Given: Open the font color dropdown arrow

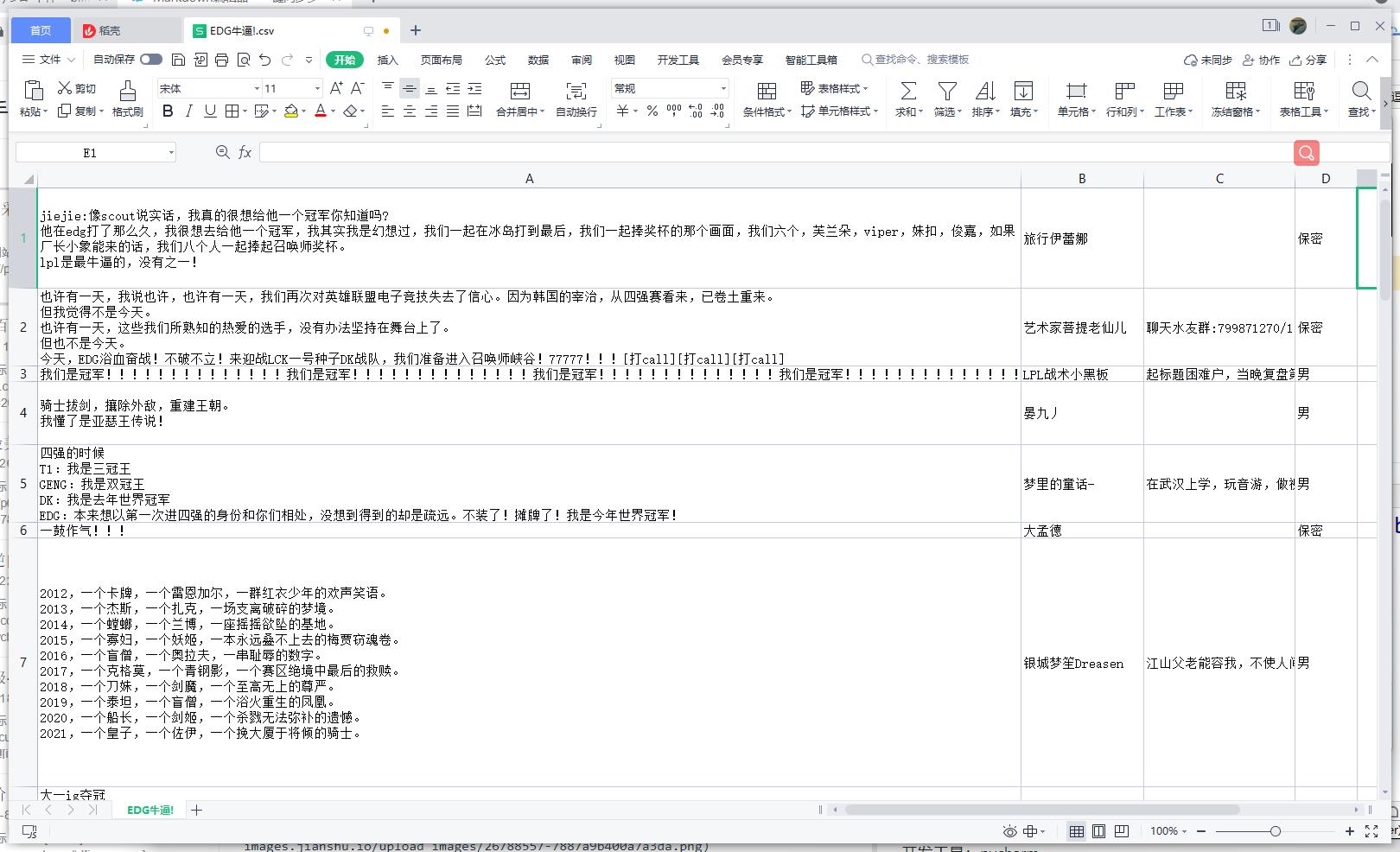Looking at the screenshot, I should (x=333, y=111).
